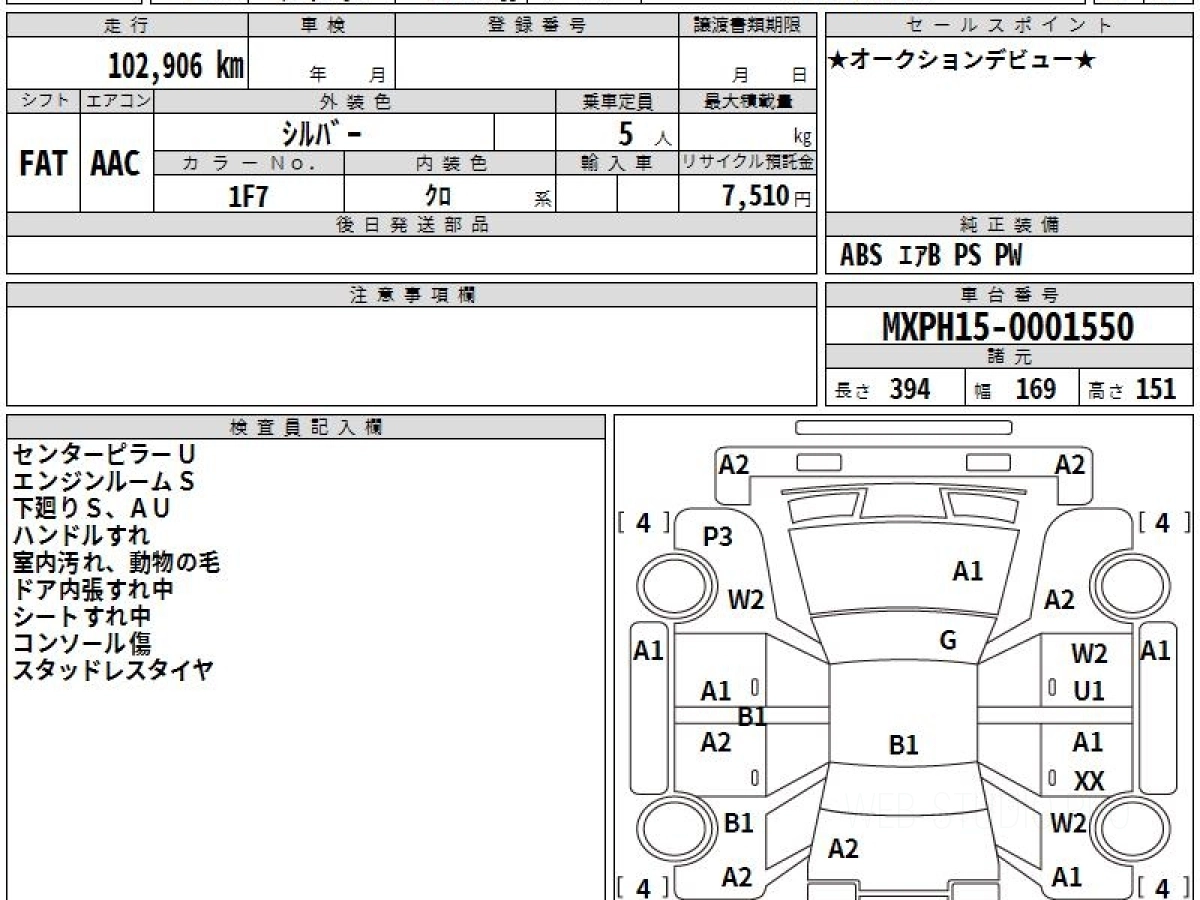Select the シフト label cell
The width and height of the screenshot is (1200, 900).
(x=43, y=101)
